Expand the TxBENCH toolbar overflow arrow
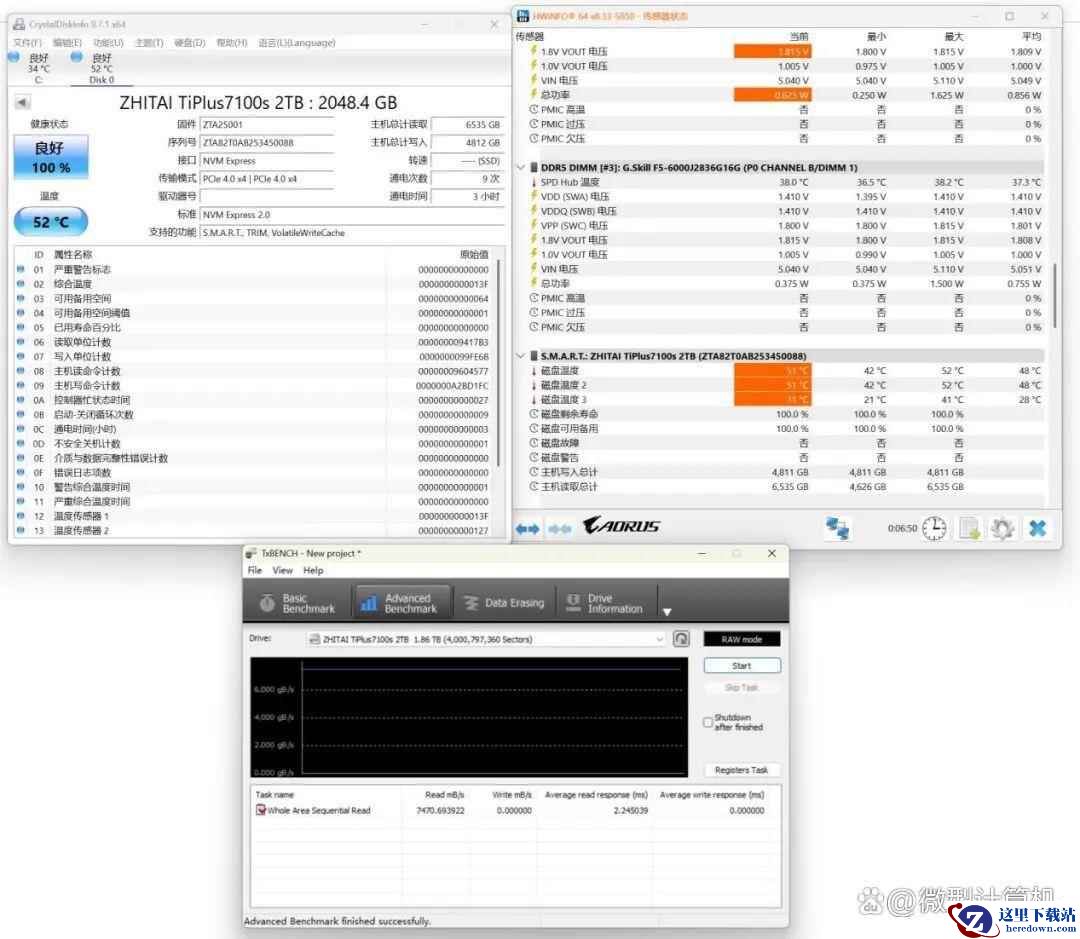The height and width of the screenshot is (939, 1080). 667,612
